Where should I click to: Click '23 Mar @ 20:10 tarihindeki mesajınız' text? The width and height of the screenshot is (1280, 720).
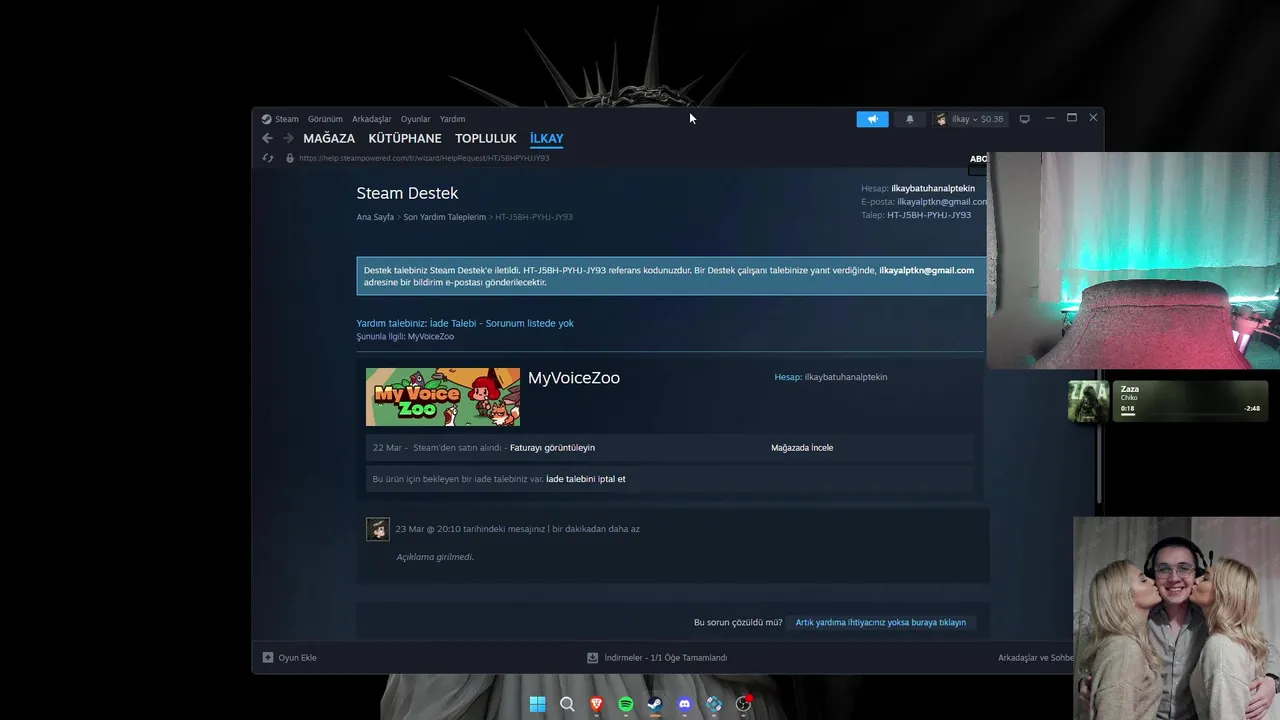(x=470, y=529)
